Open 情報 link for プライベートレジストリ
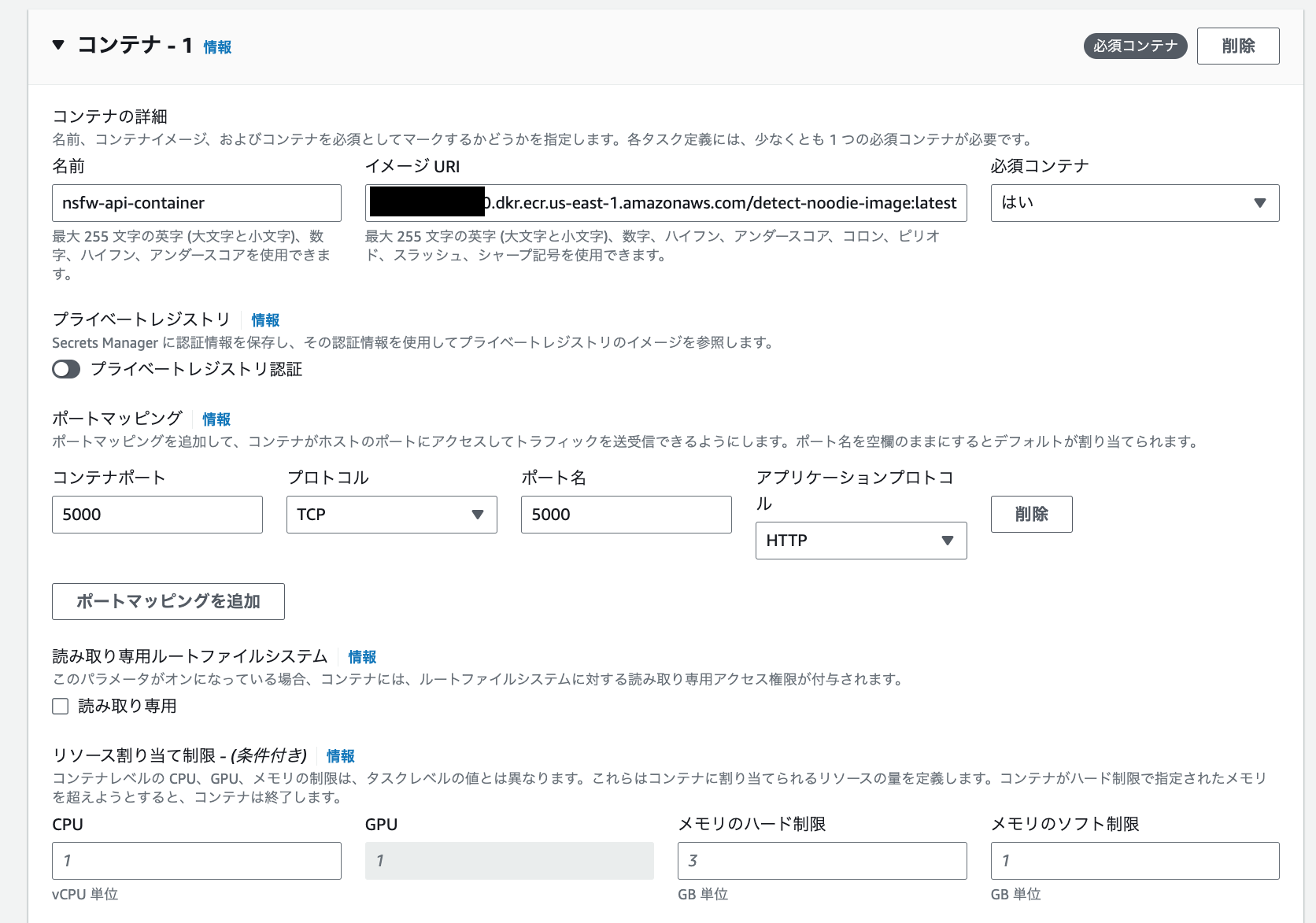The image size is (1316, 923). pyautogui.click(x=264, y=320)
